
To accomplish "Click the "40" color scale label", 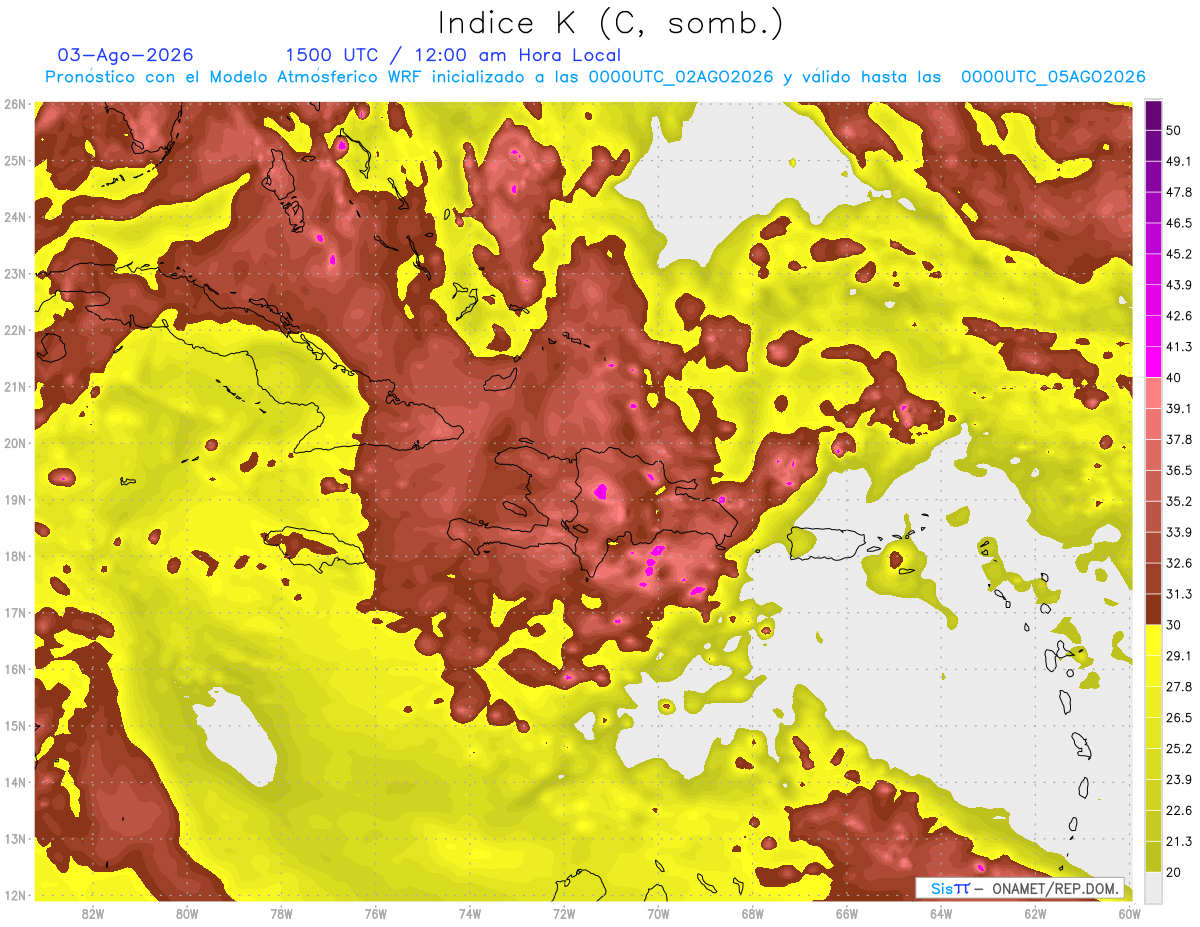I will click(1174, 377).
